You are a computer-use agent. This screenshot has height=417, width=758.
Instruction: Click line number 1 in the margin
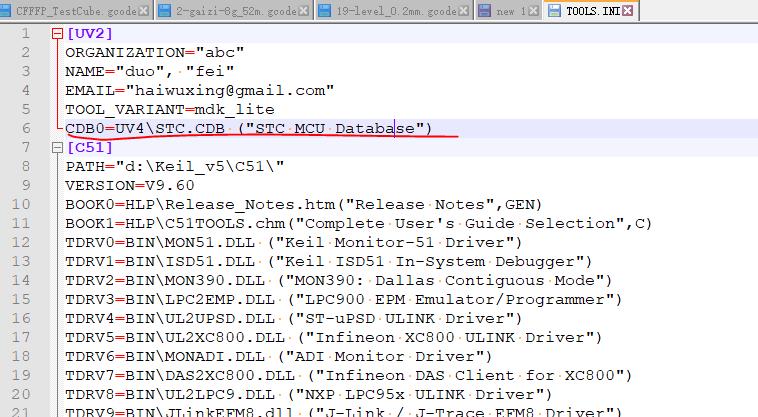coord(26,33)
